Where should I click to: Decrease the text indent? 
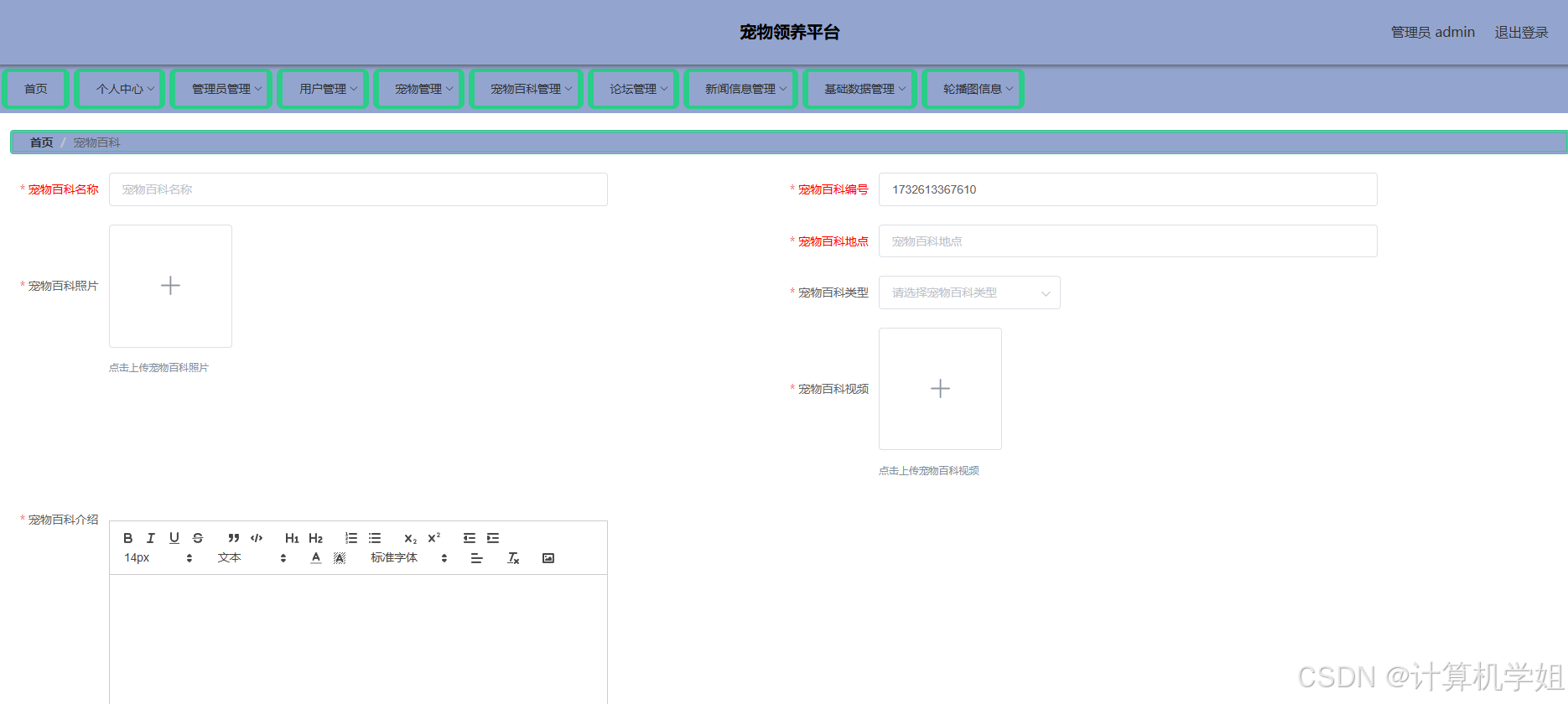tap(470, 538)
